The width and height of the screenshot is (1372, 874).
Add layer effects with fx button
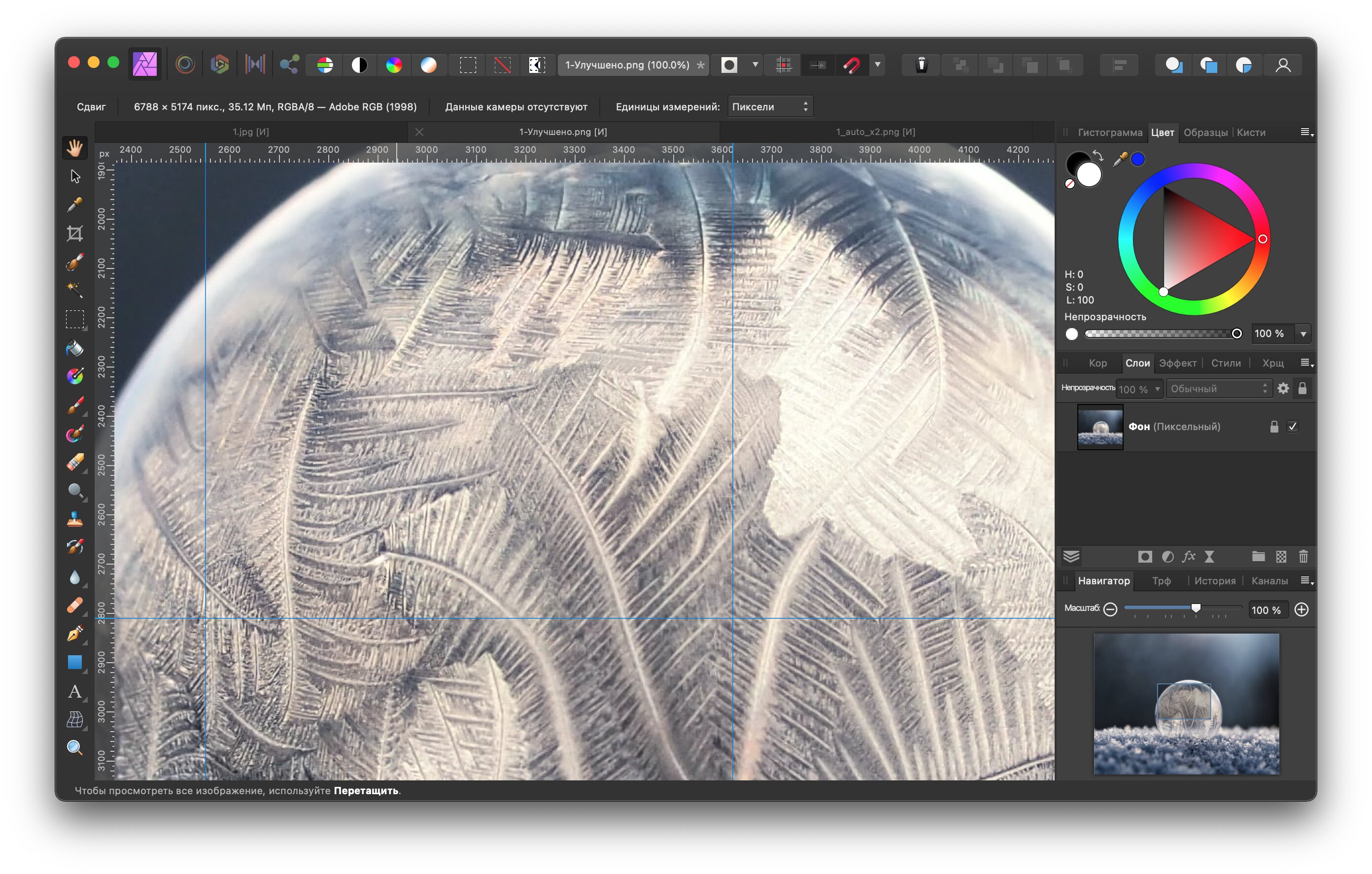click(x=1189, y=556)
